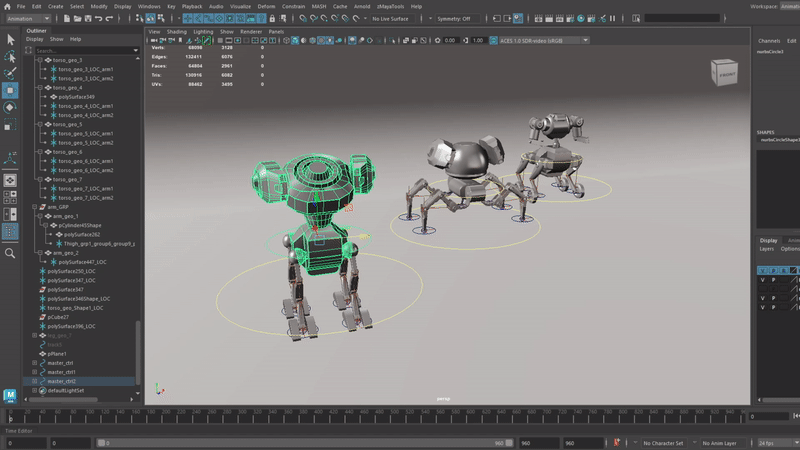
Task: Toggle select by component type mode
Action: tap(161, 19)
